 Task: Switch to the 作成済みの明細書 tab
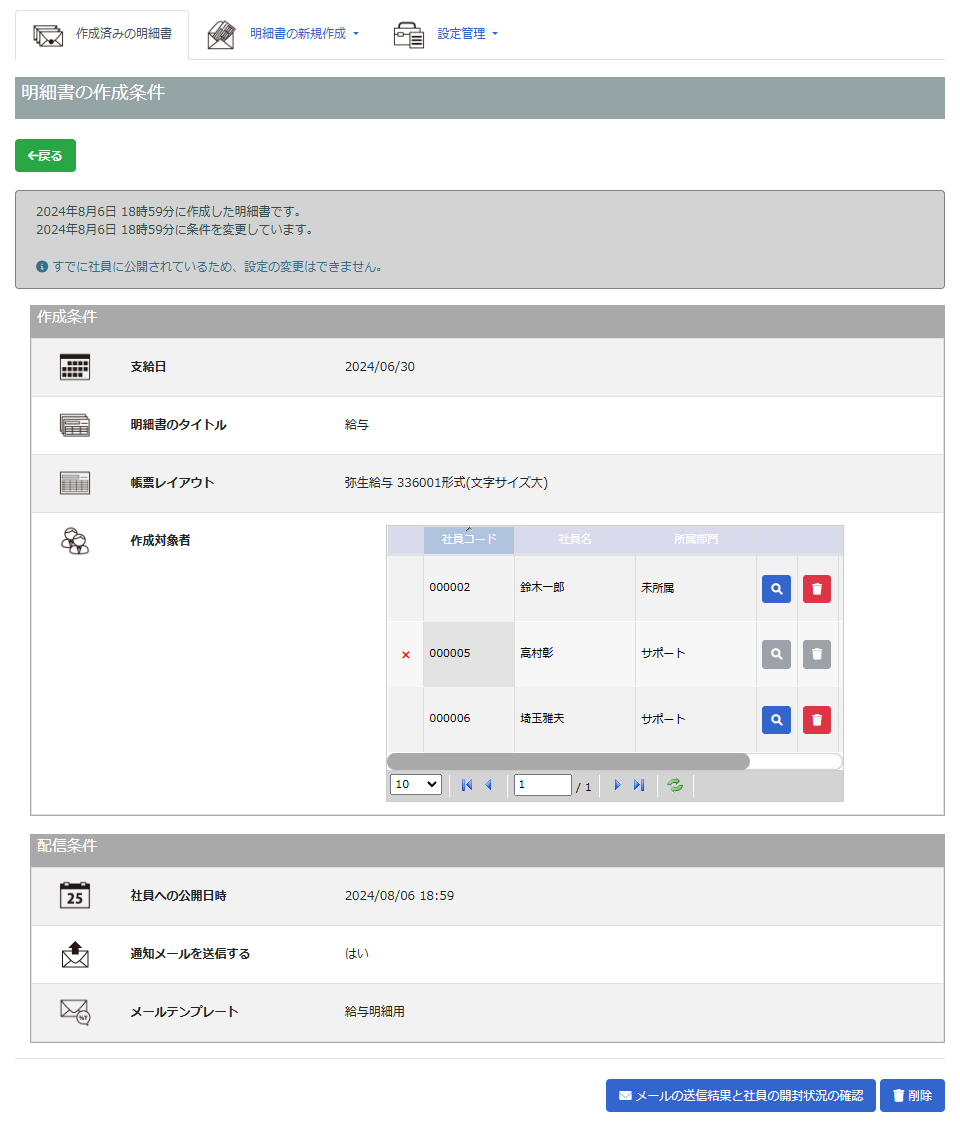[x=102, y=34]
